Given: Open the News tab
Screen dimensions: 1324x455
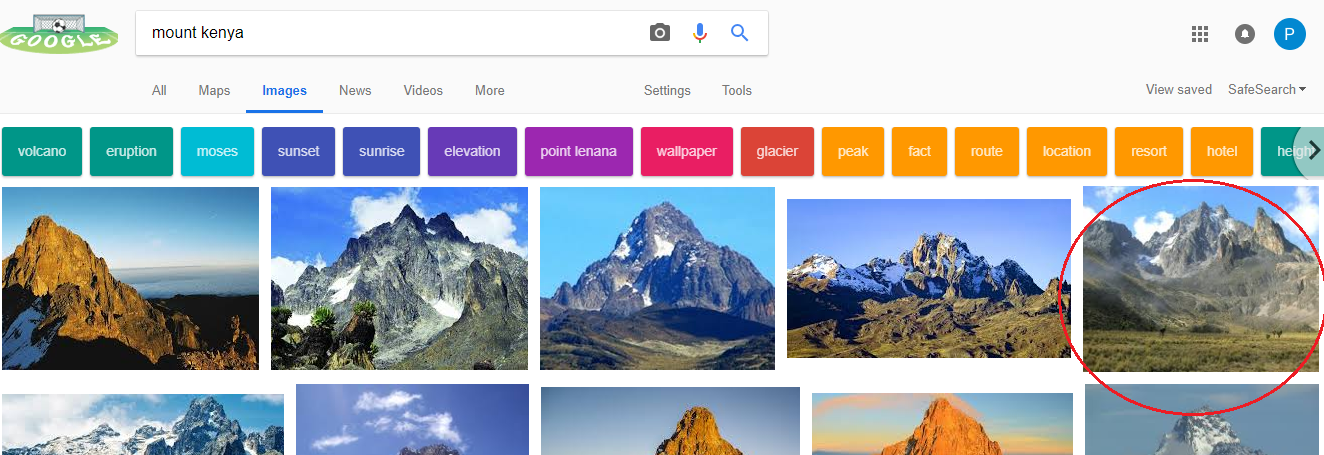Looking at the screenshot, I should [x=355, y=90].
